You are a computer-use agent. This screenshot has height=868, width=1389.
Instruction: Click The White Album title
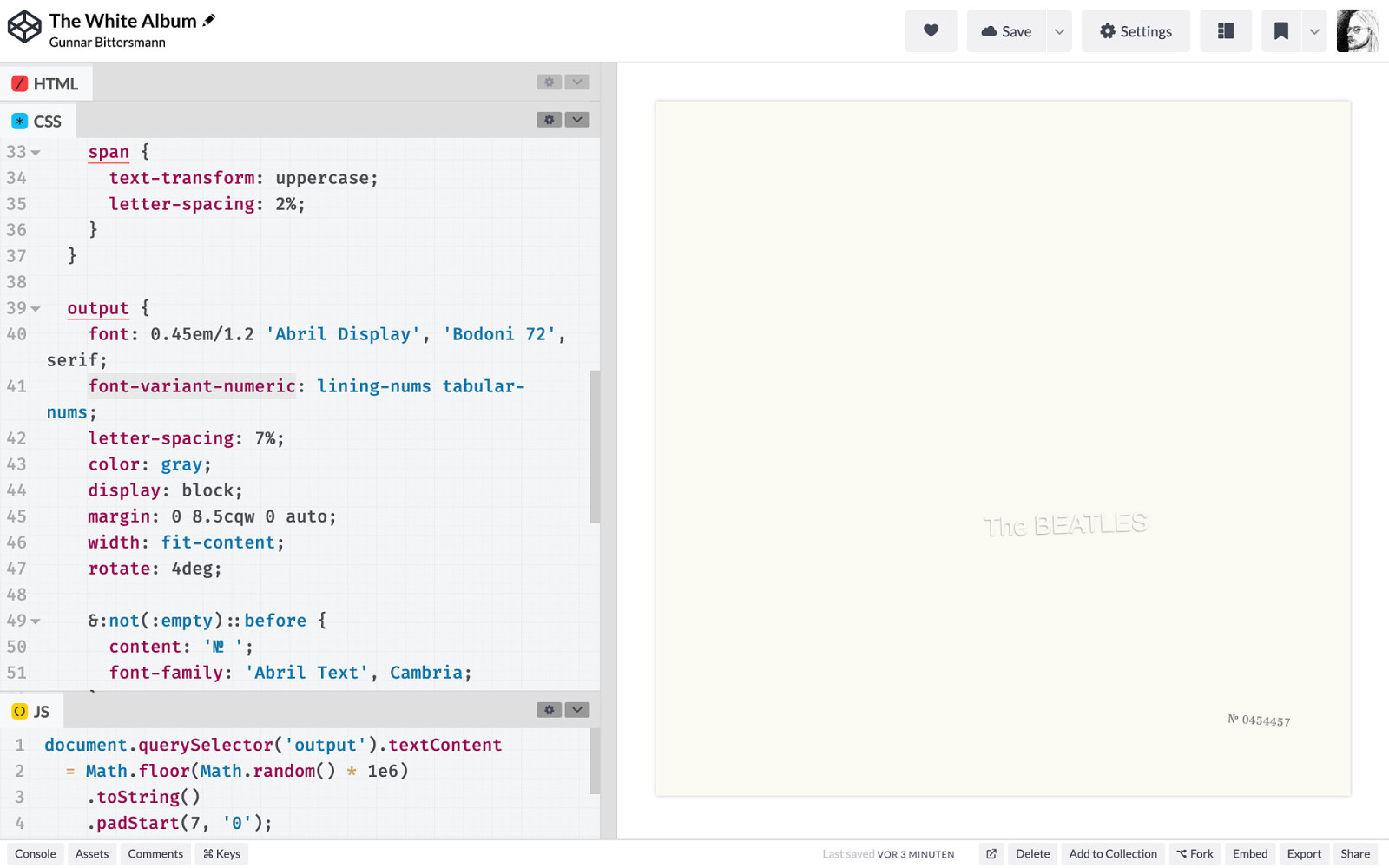click(122, 20)
